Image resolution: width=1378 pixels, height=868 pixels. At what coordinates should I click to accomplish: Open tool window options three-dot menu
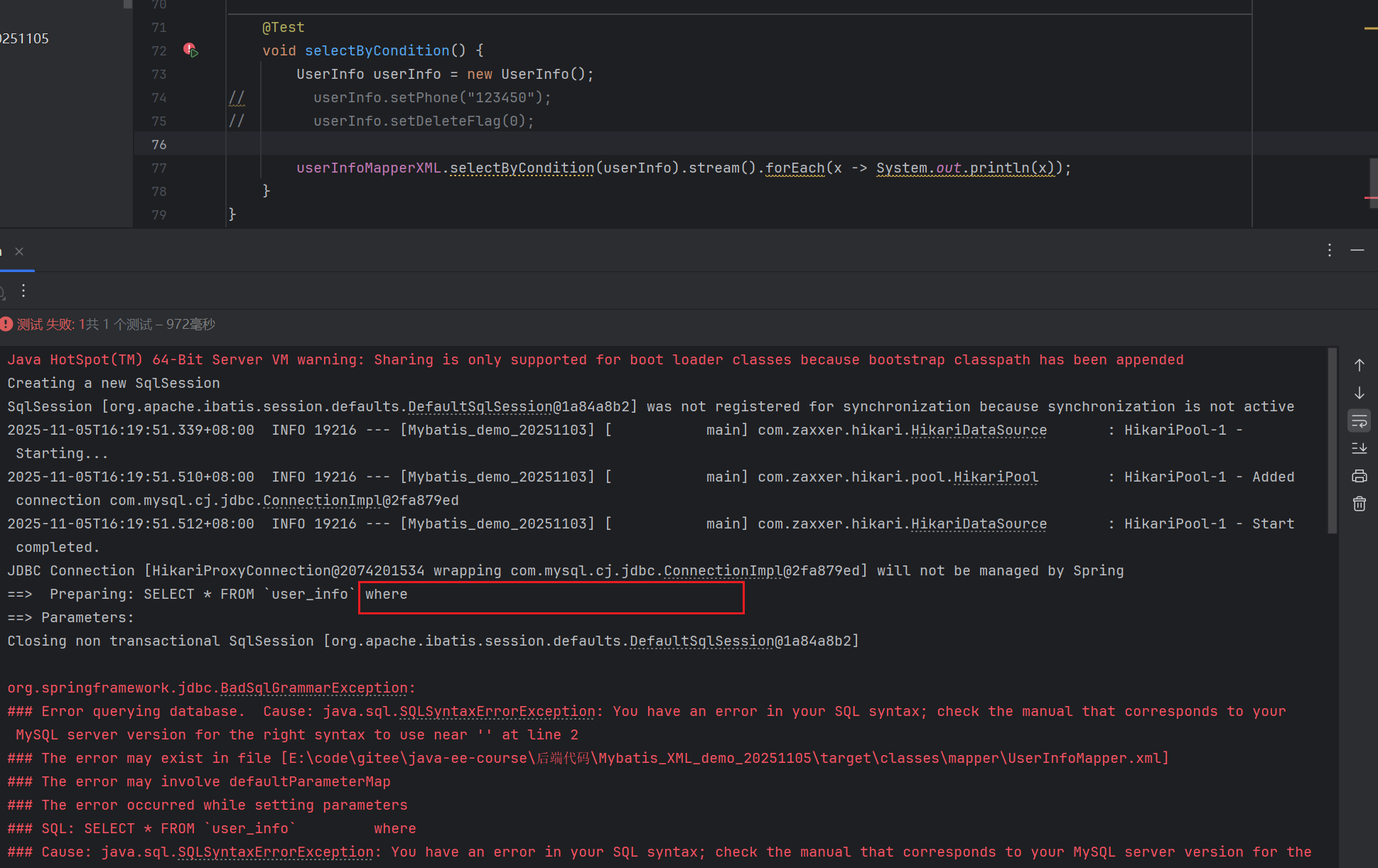coord(1330,250)
